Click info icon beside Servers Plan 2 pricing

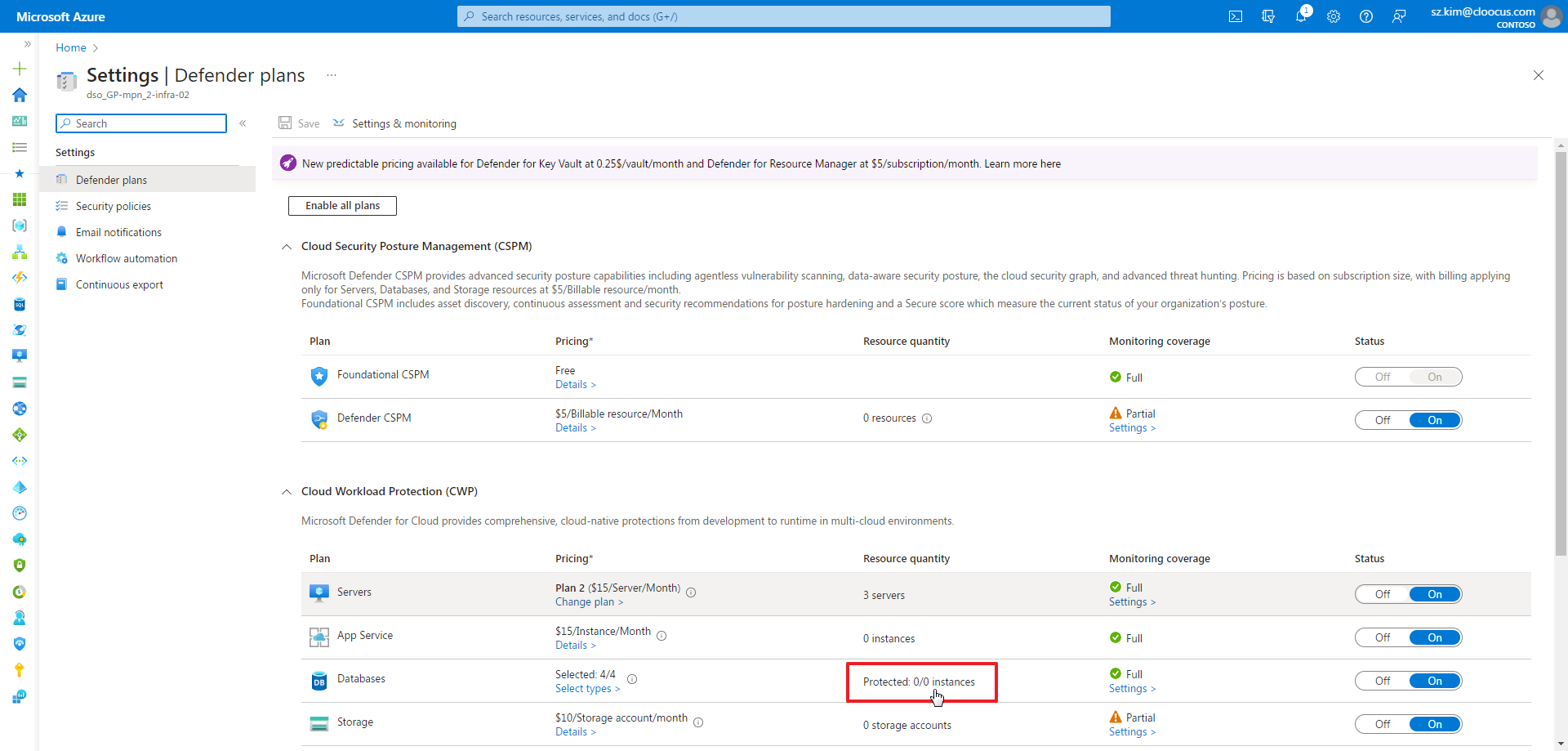click(x=691, y=592)
